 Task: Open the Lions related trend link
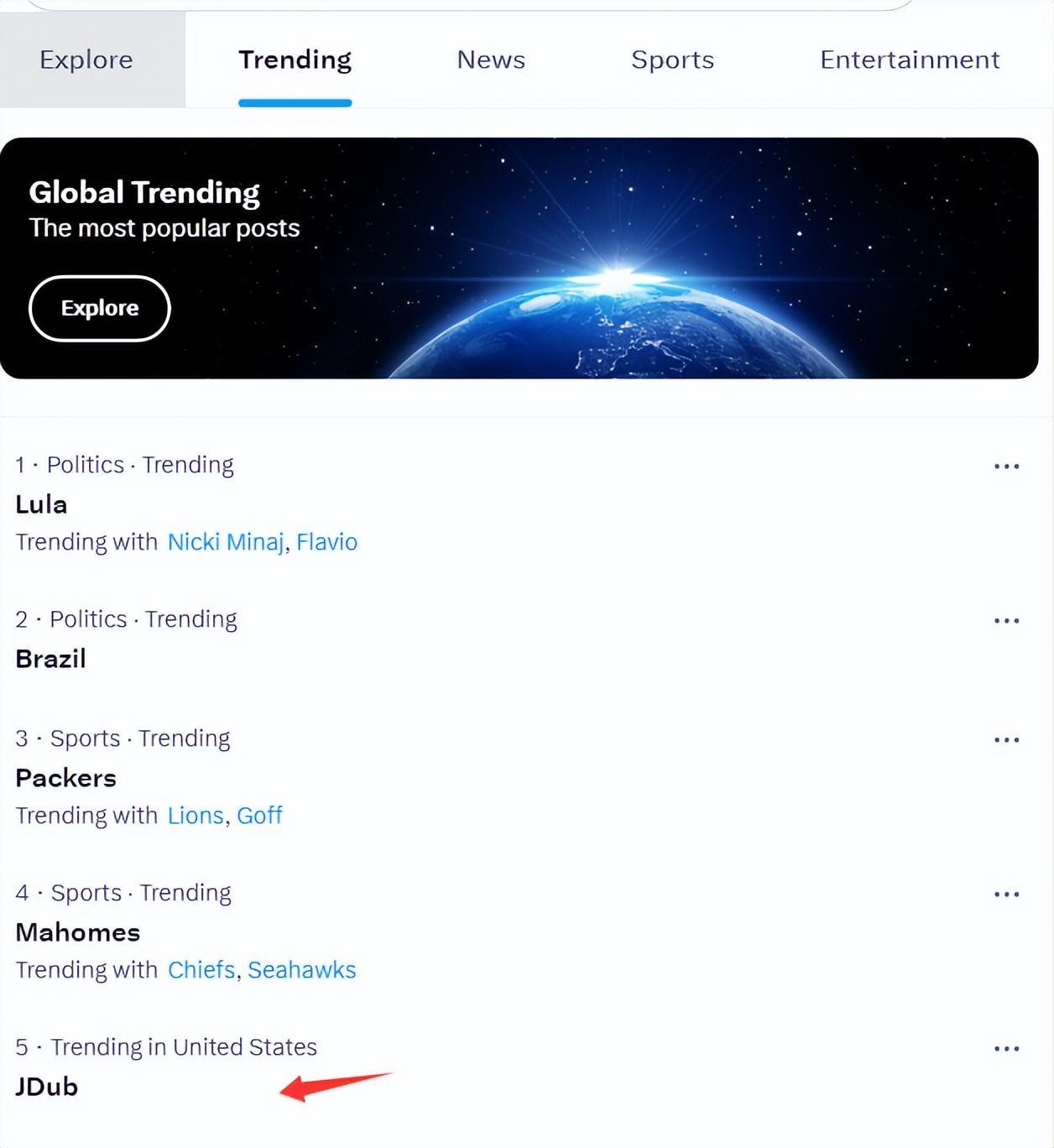point(196,816)
